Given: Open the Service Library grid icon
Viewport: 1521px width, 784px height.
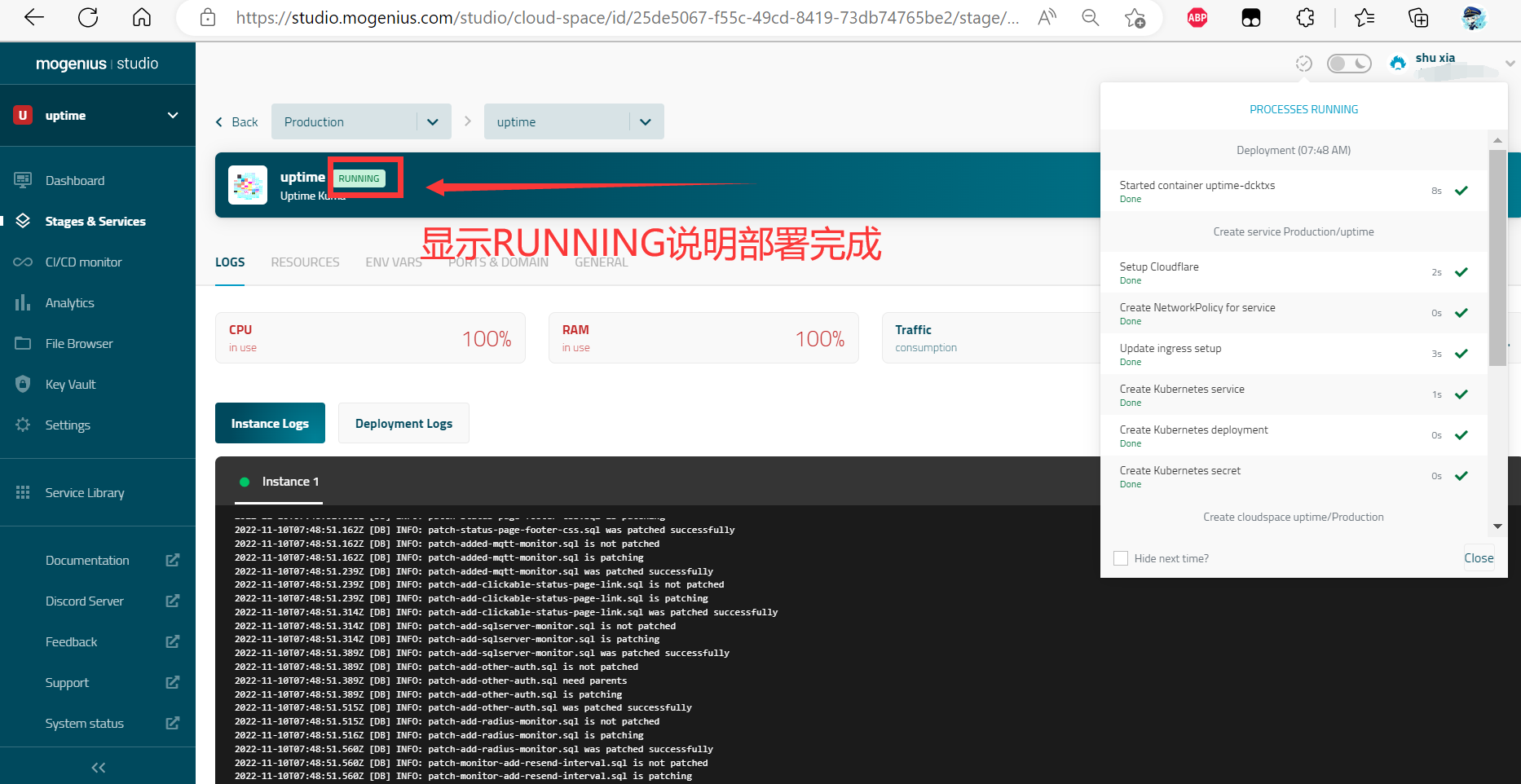Looking at the screenshot, I should (23, 492).
